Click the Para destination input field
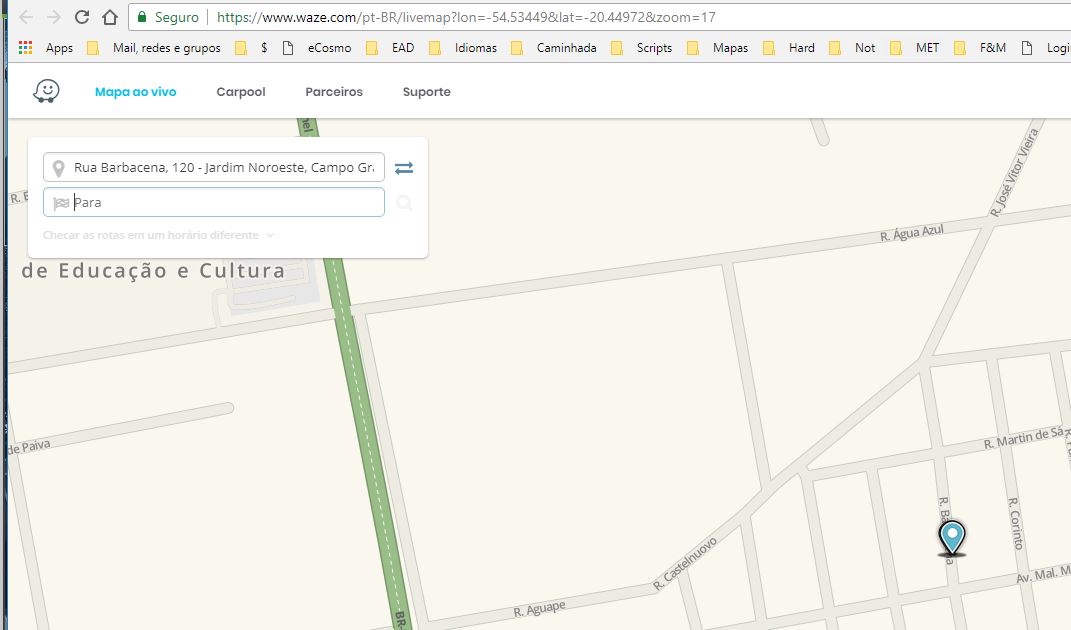 [x=214, y=202]
